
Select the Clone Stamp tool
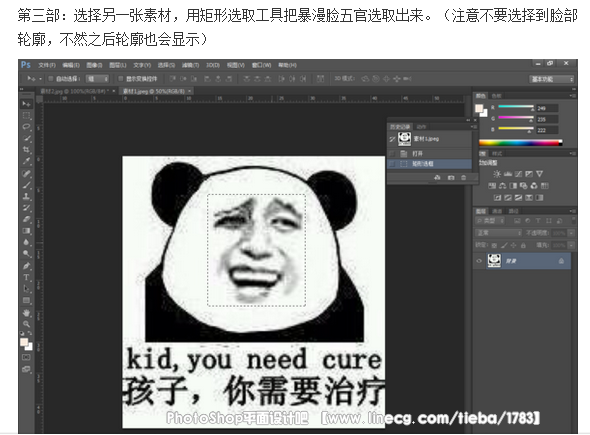coord(26,196)
